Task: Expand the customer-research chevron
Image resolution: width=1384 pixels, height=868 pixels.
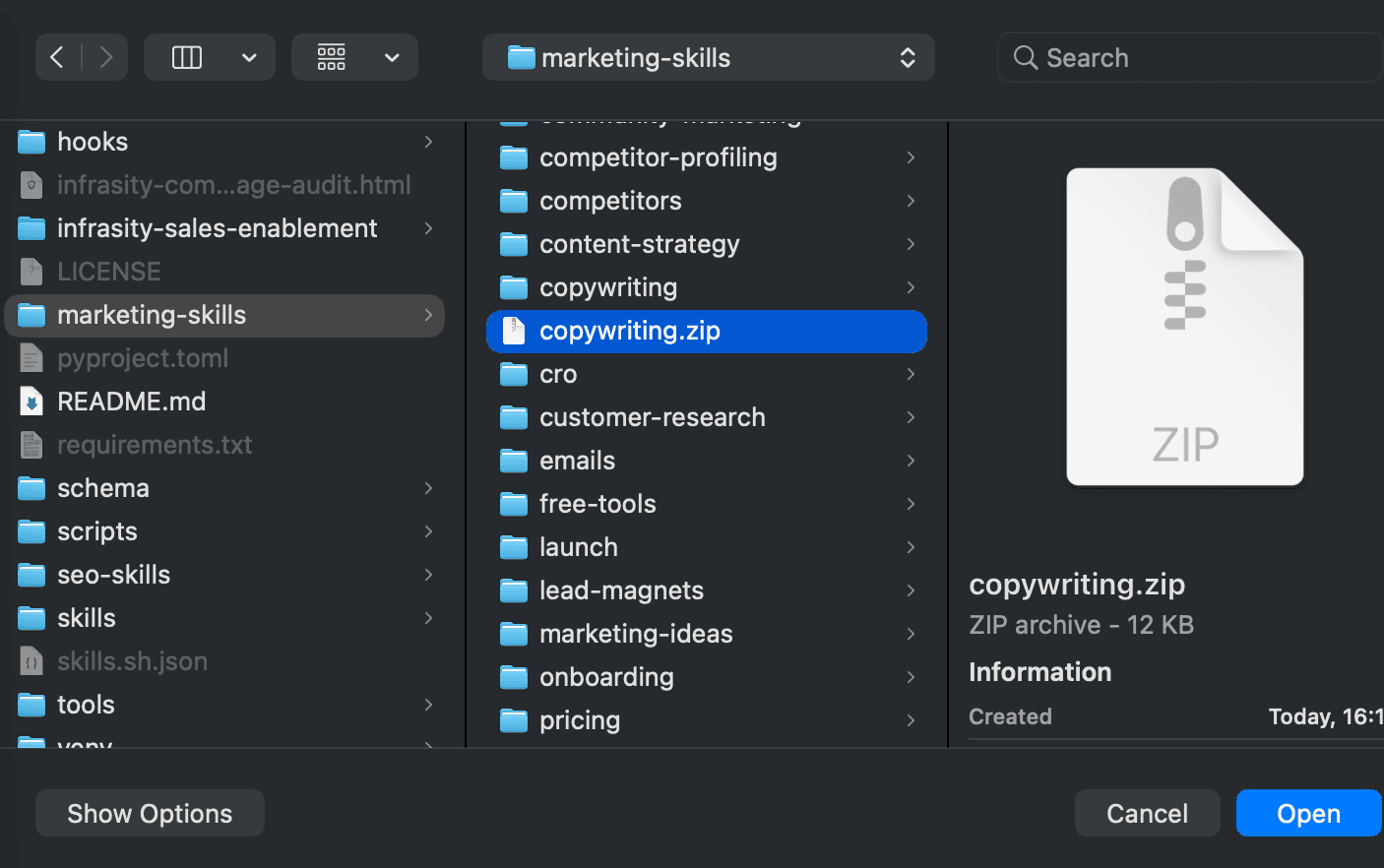Action: (x=911, y=417)
